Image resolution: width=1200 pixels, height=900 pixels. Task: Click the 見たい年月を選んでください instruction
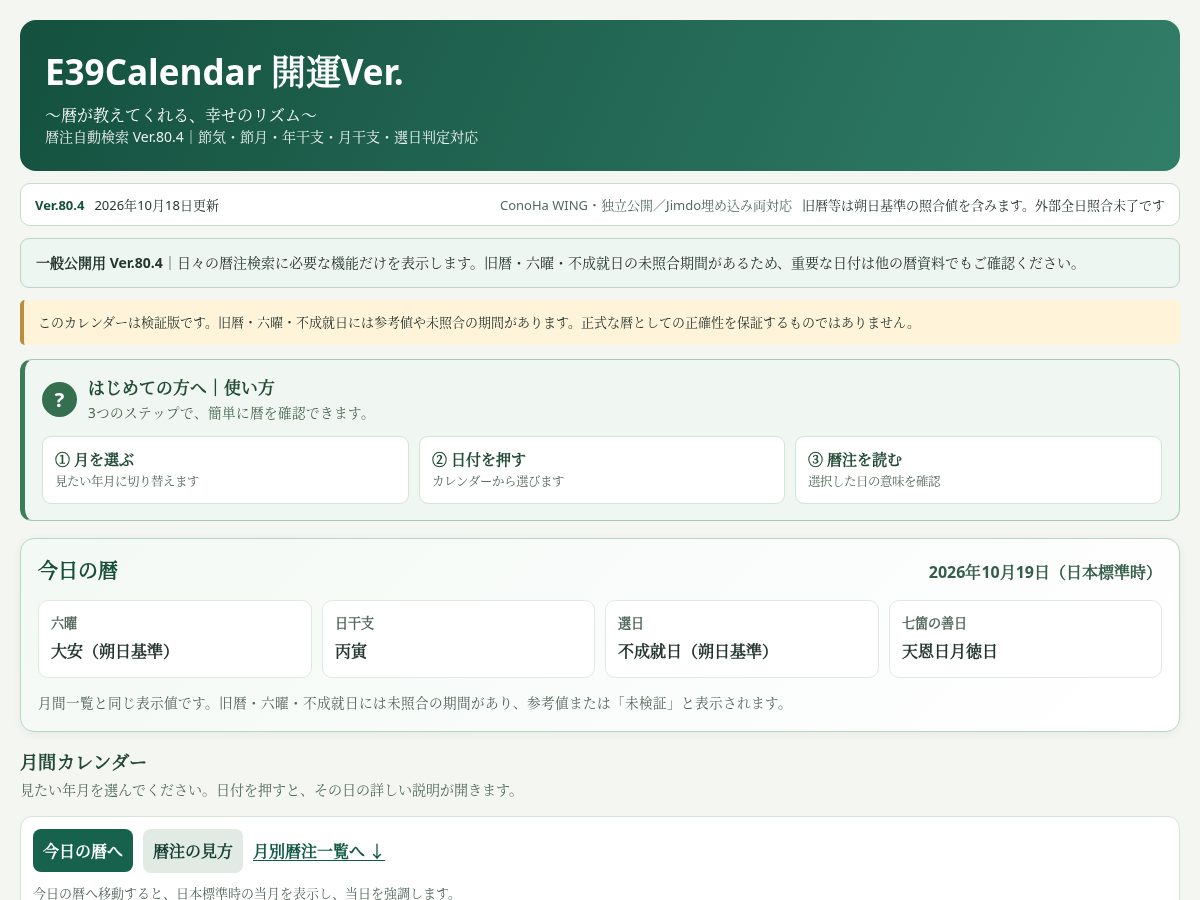coord(270,790)
